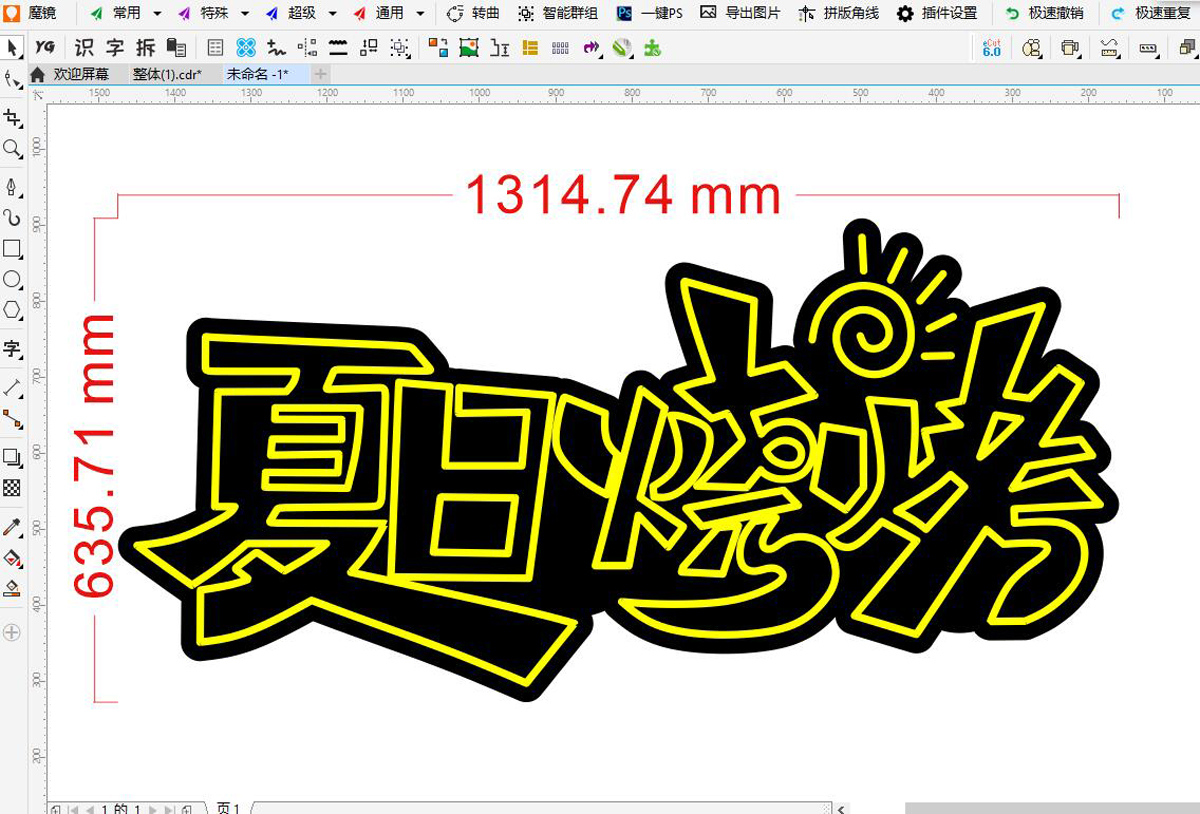Select the Crop tool
The height and width of the screenshot is (814, 1200).
(12, 119)
